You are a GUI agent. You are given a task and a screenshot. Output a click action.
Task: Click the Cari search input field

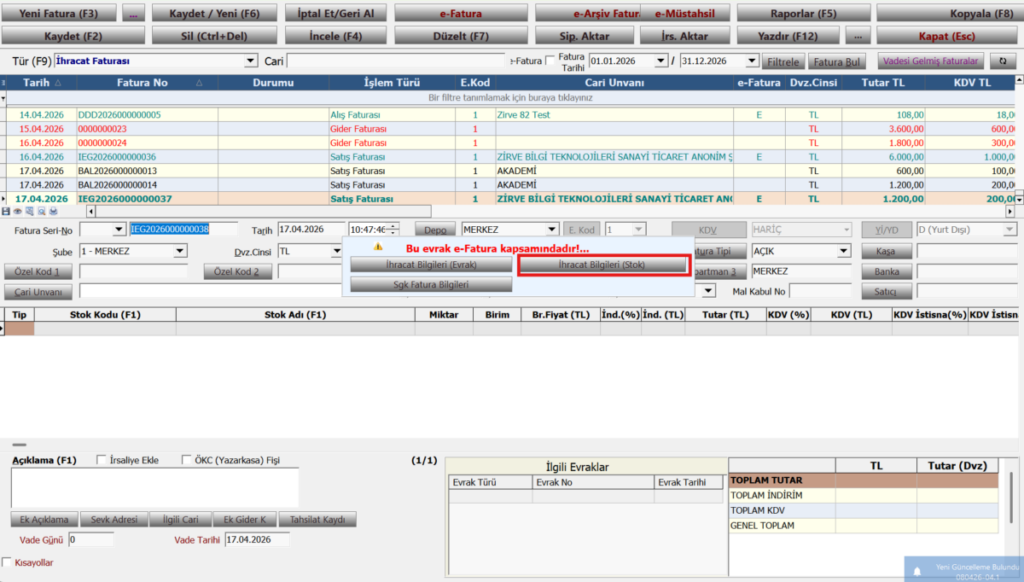click(396, 61)
